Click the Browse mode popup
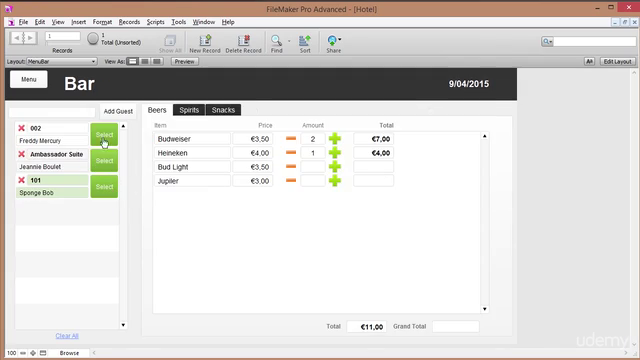Screen dimensions: 640x360 coord(69,353)
